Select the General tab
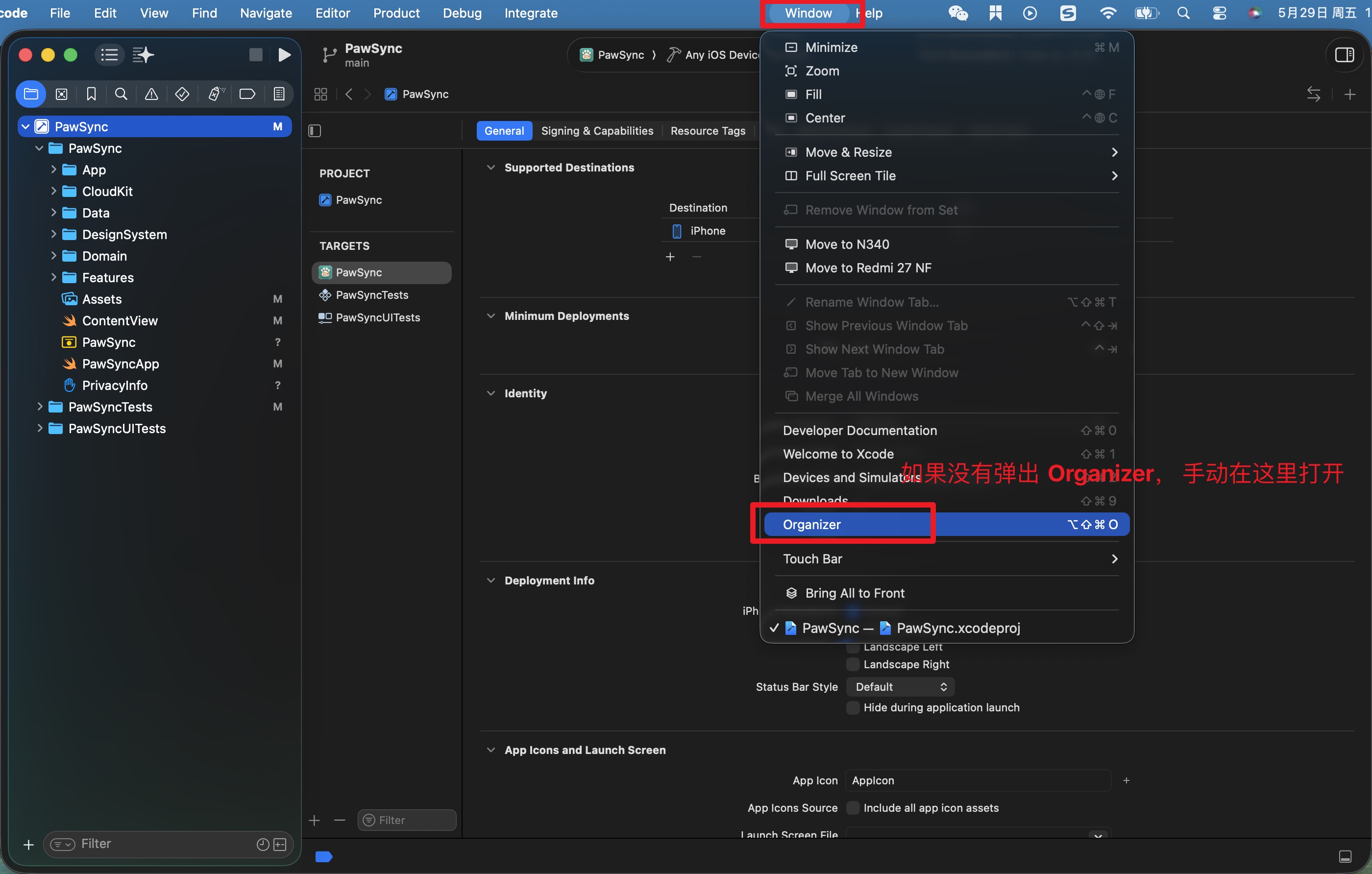 pyautogui.click(x=504, y=131)
